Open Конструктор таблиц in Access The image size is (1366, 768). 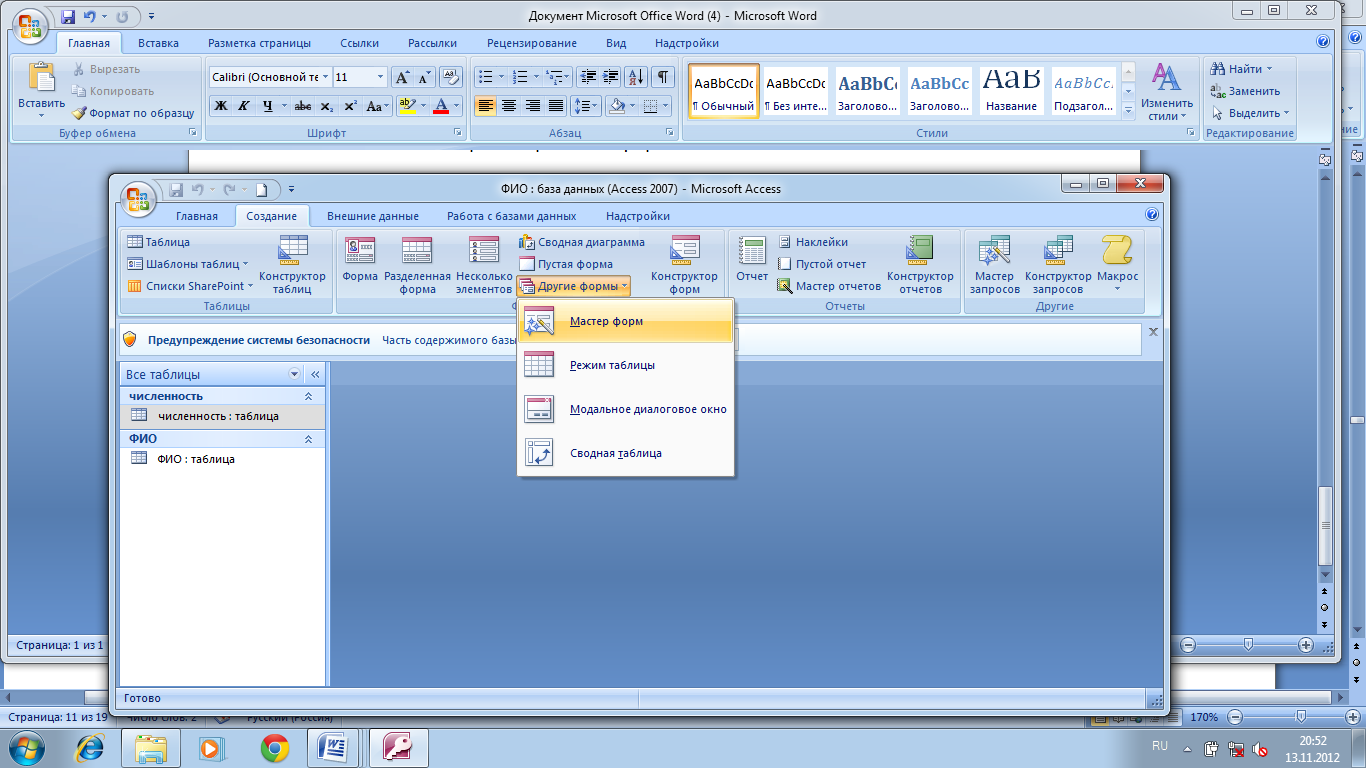[x=293, y=265]
